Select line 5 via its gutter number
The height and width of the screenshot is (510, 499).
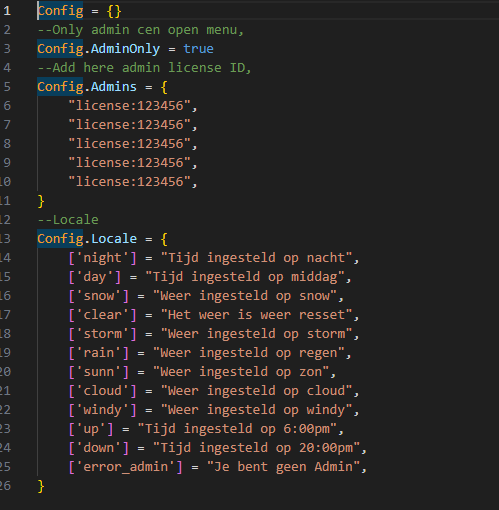tap(7, 87)
